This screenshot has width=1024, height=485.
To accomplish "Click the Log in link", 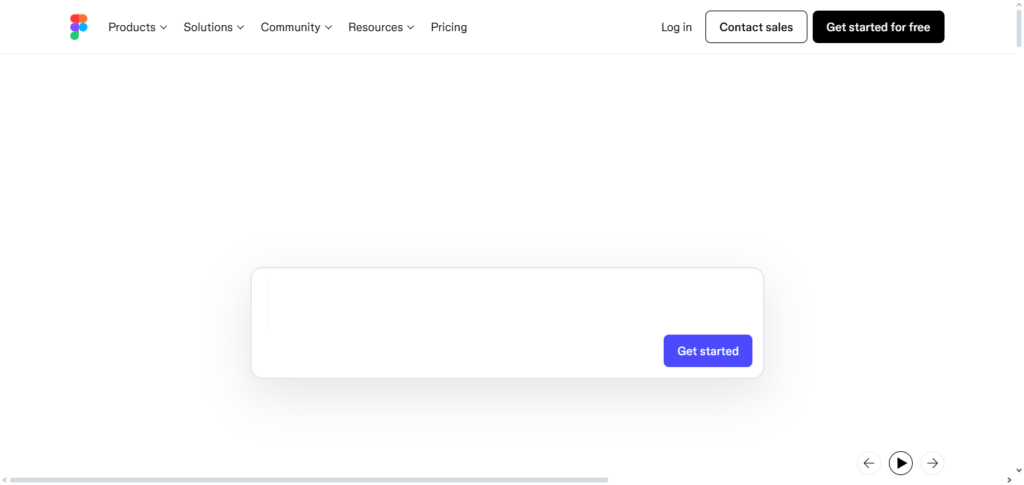I will pyautogui.click(x=676, y=27).
